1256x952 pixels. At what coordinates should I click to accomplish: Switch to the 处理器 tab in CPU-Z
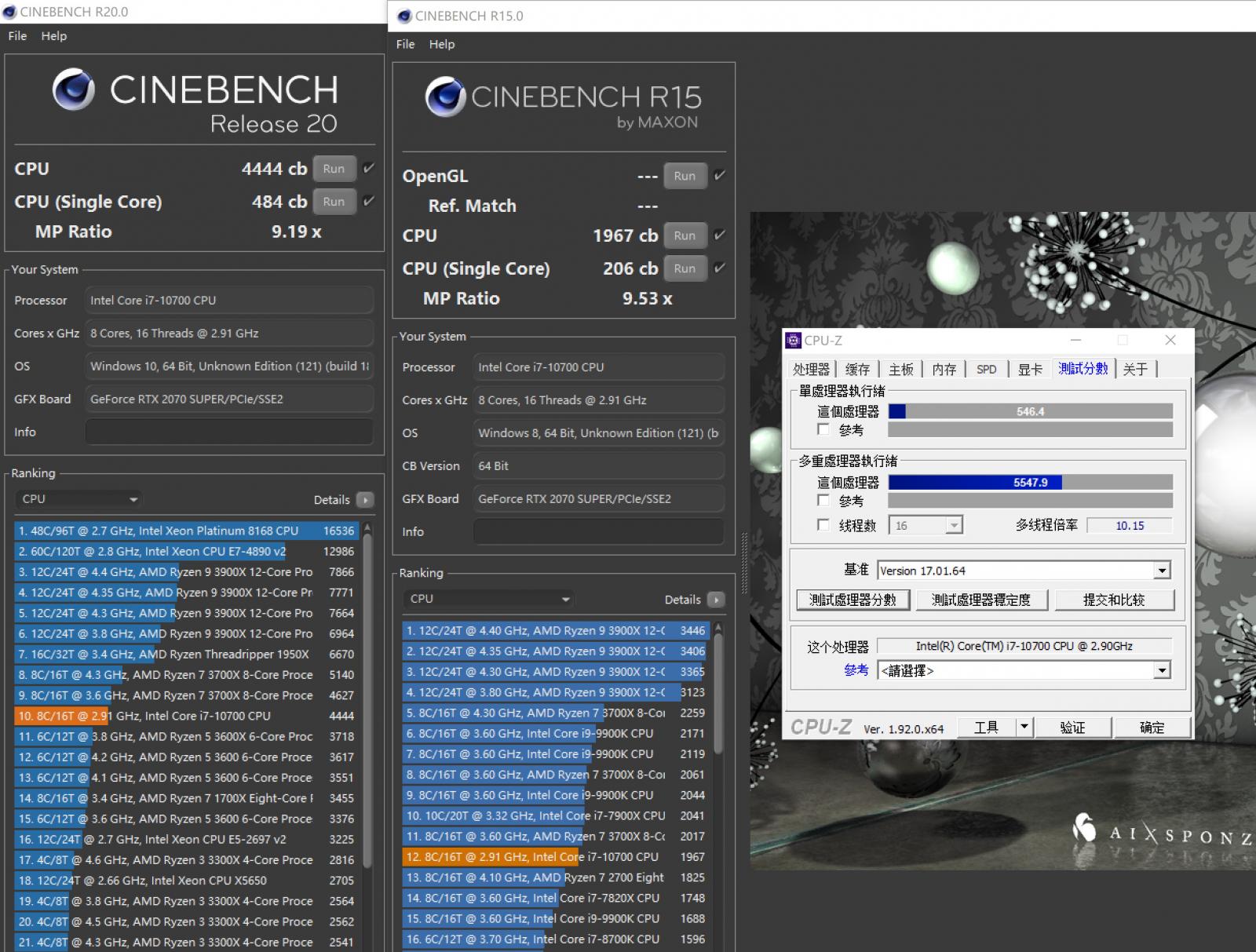tap(811, 369)
